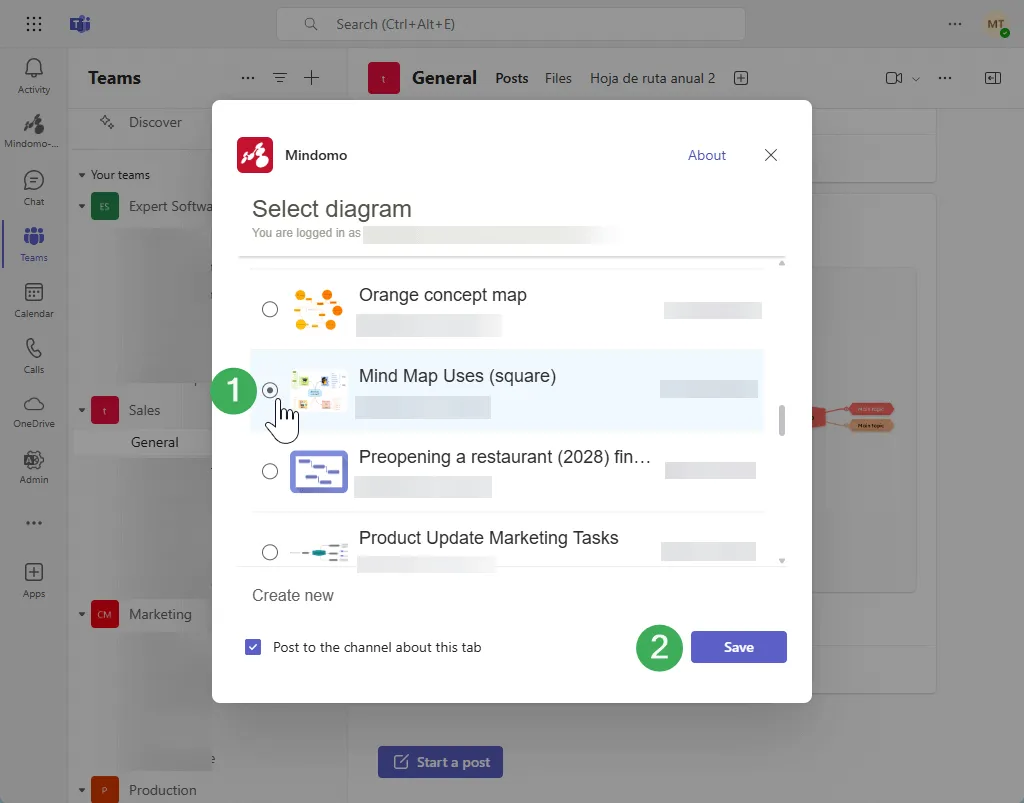
Task: Click the Discover label in Teams panel
Action: click(x=155, y=122)
